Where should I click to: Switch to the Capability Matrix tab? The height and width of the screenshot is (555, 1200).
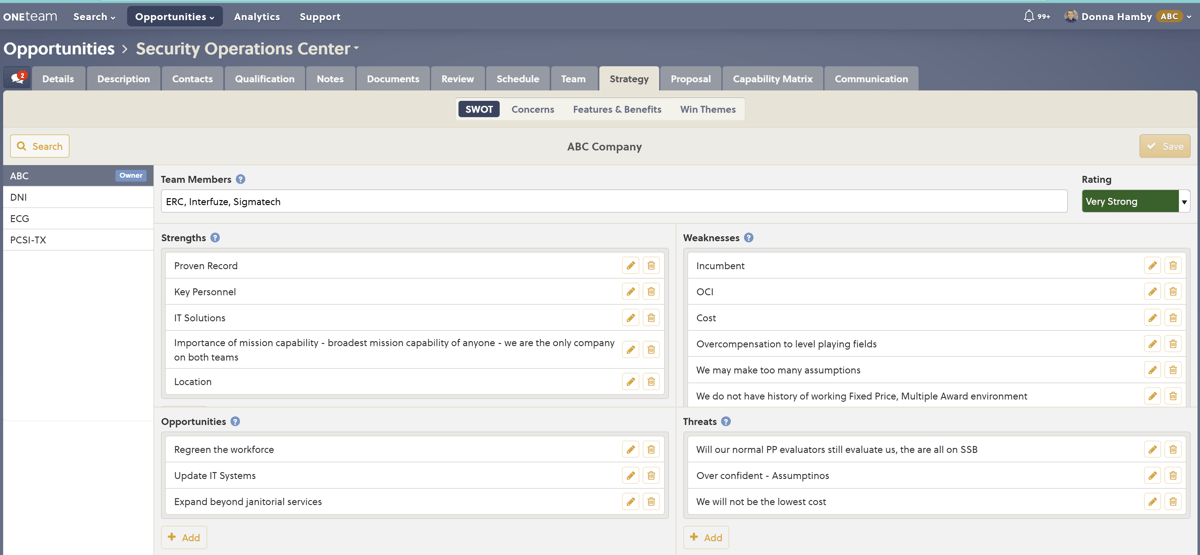(773, 79)
